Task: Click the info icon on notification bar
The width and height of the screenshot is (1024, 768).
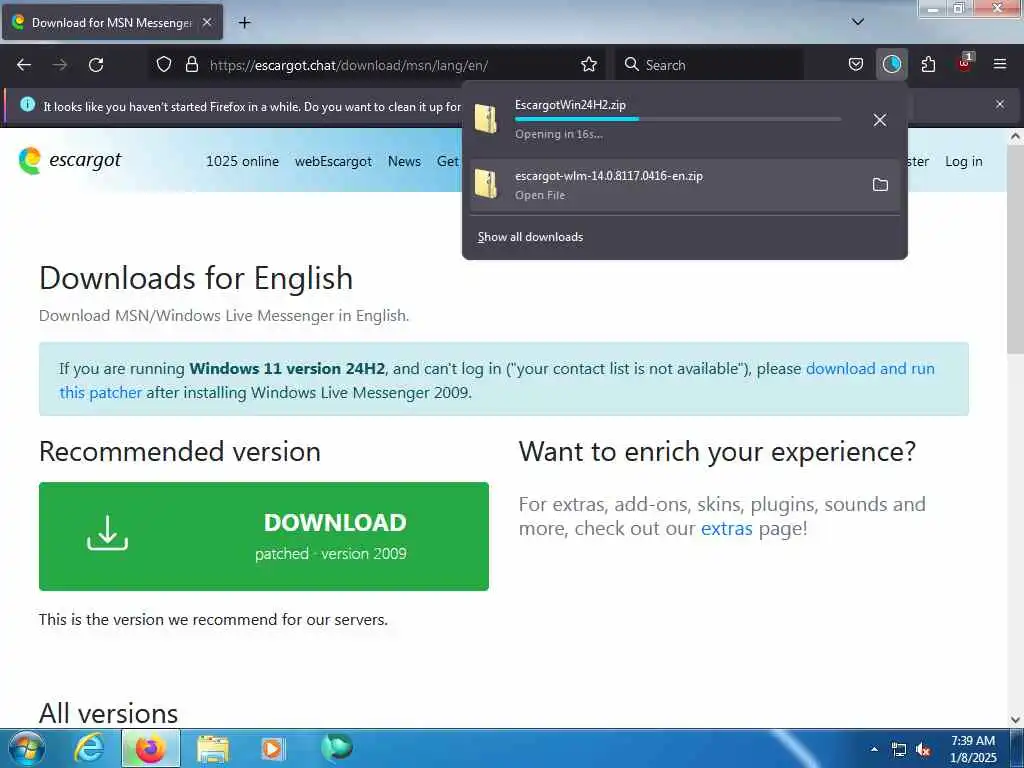Action: tap(27, 104)
